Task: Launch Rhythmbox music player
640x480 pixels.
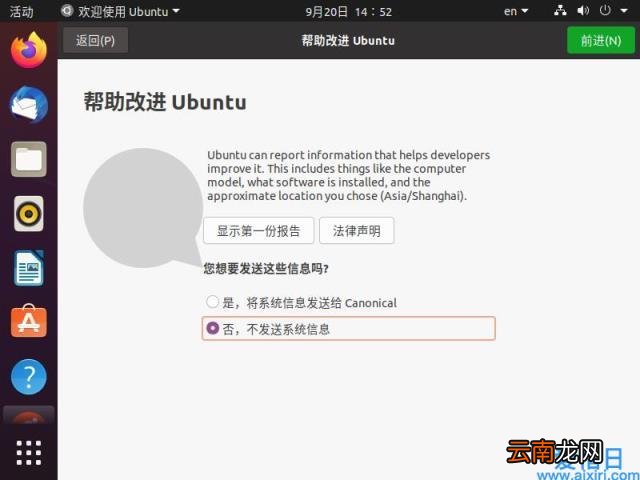Action: 29,213
